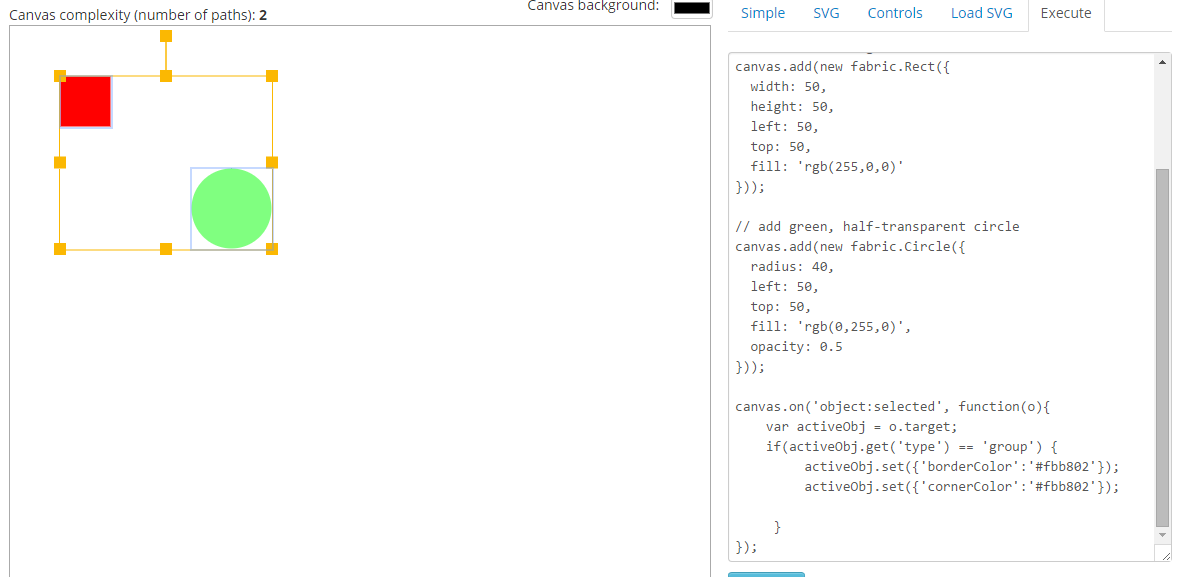Viewport: 1201px width, 577px height.
Task: Click the code line "opacity: 0.5"
Action: [x=796, y=347]
